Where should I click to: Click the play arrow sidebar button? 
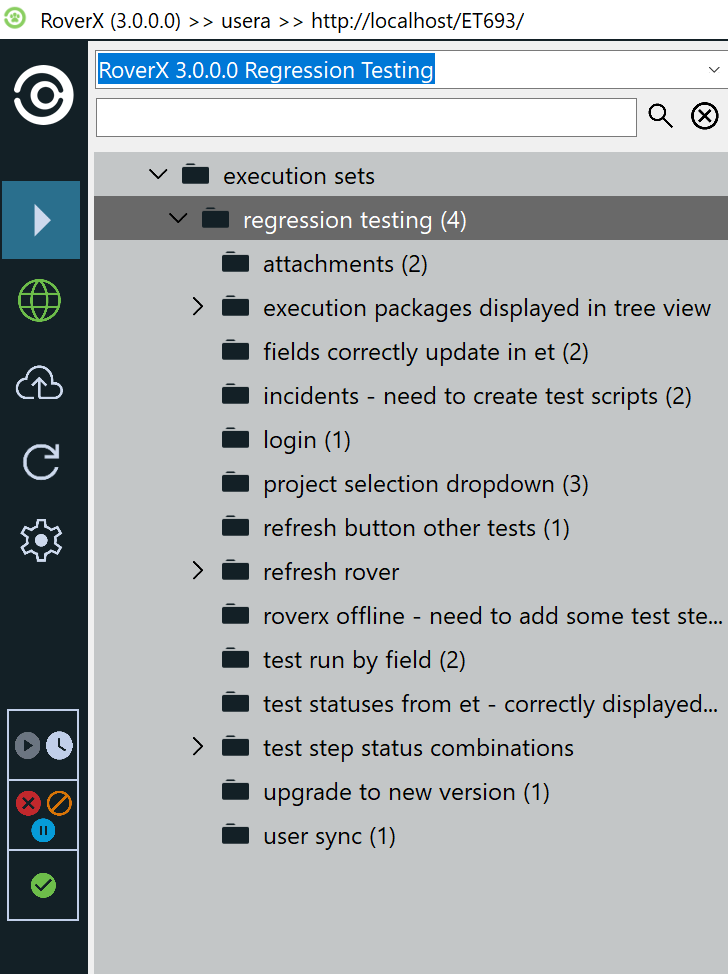[x=41, y=220]
